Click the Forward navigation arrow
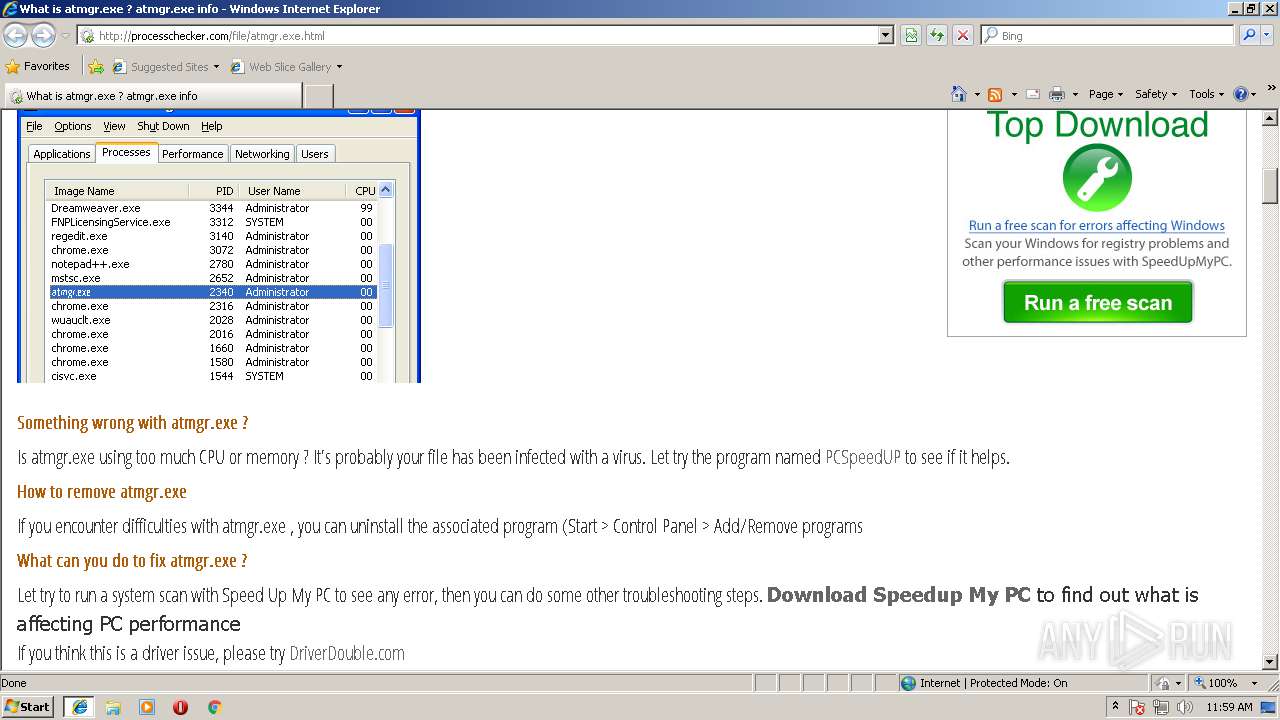Viewport: 1280px width, 720px height. coord(43,36)
